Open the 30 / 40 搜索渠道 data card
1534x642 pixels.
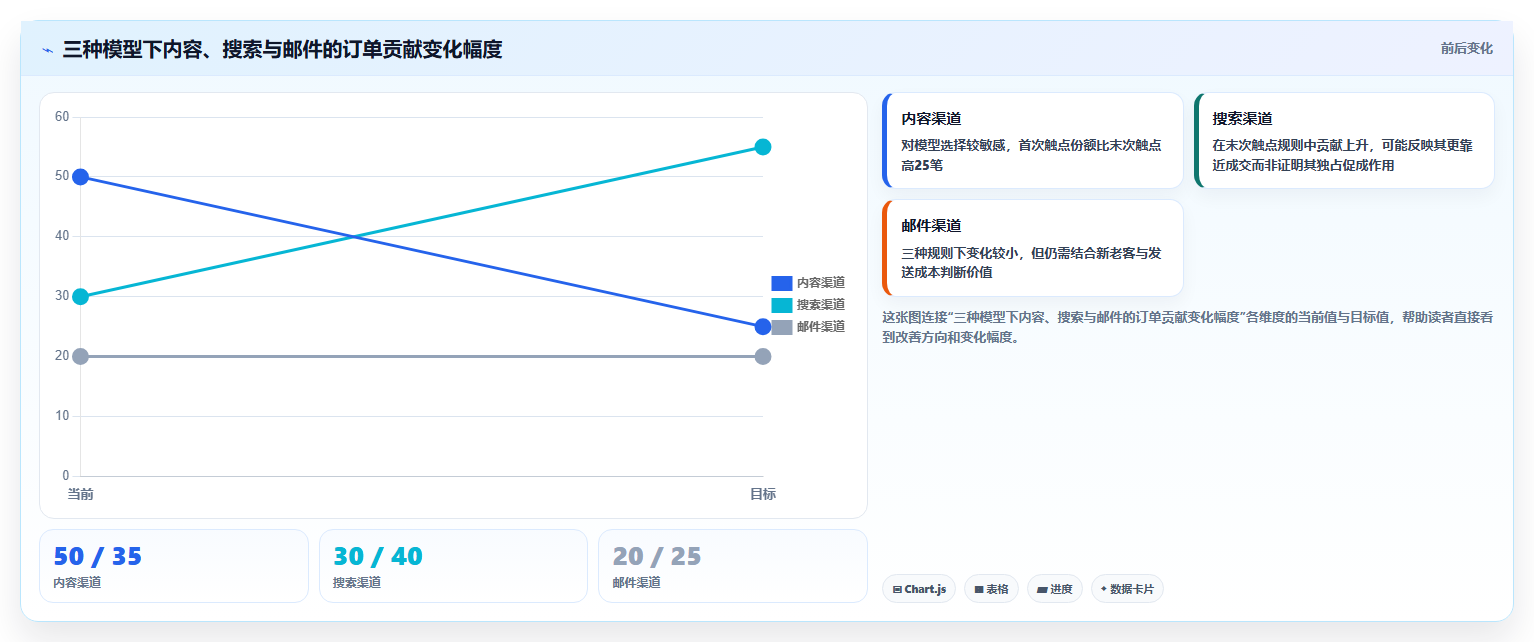coord(453,566)
